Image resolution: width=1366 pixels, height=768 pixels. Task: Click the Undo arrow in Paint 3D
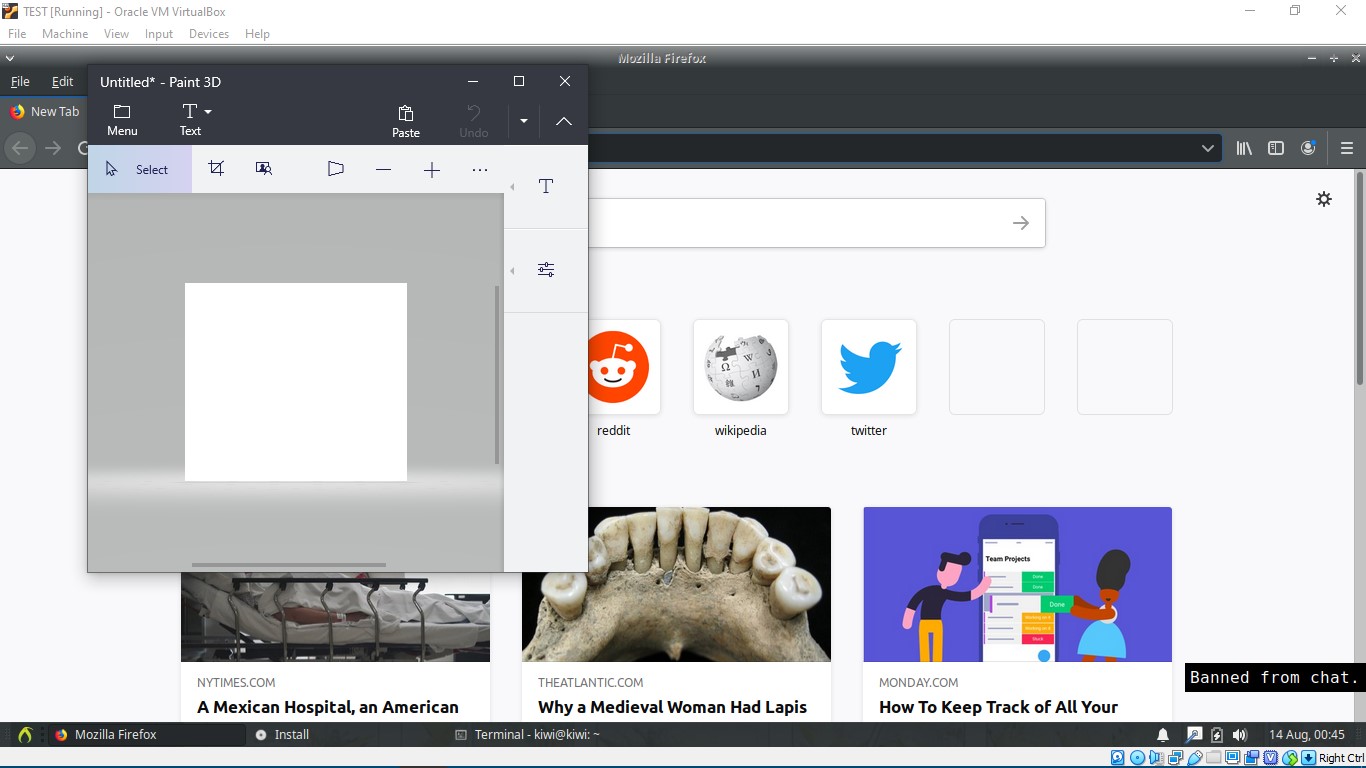[x=474, y=112]
